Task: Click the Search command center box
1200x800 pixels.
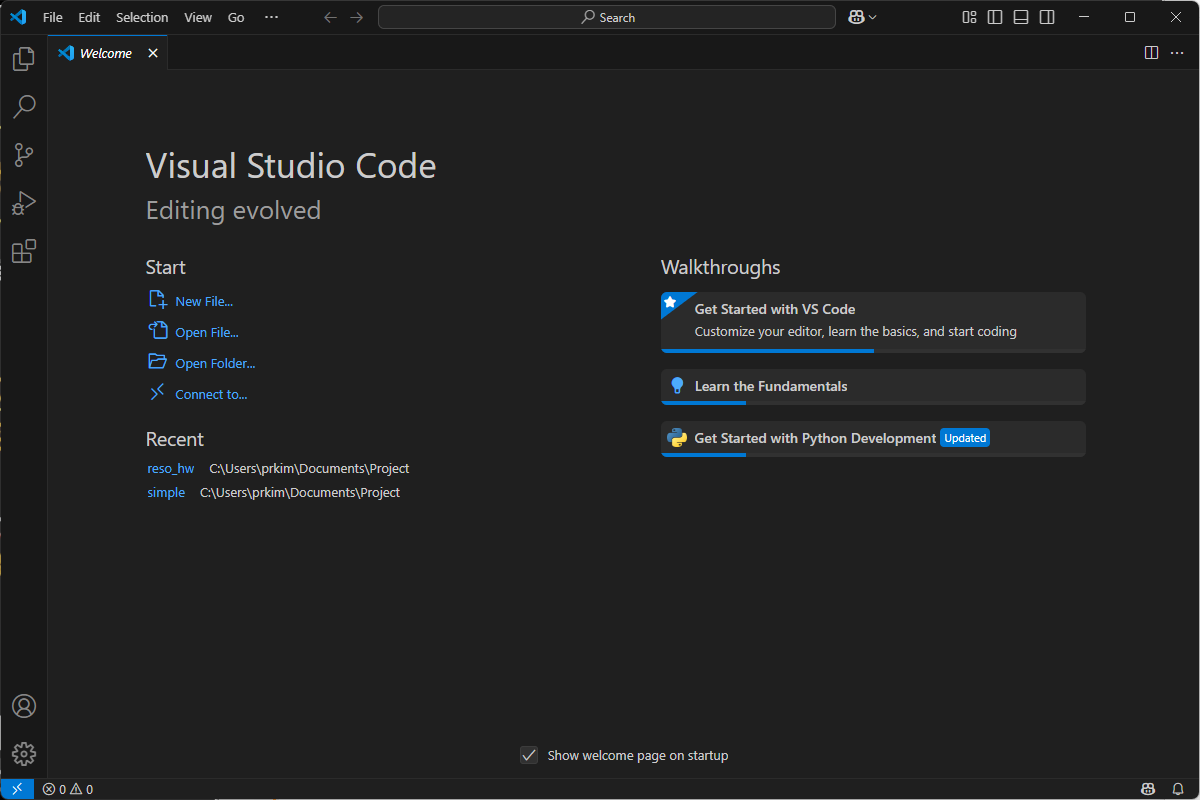Action: (x=607, y=17)
